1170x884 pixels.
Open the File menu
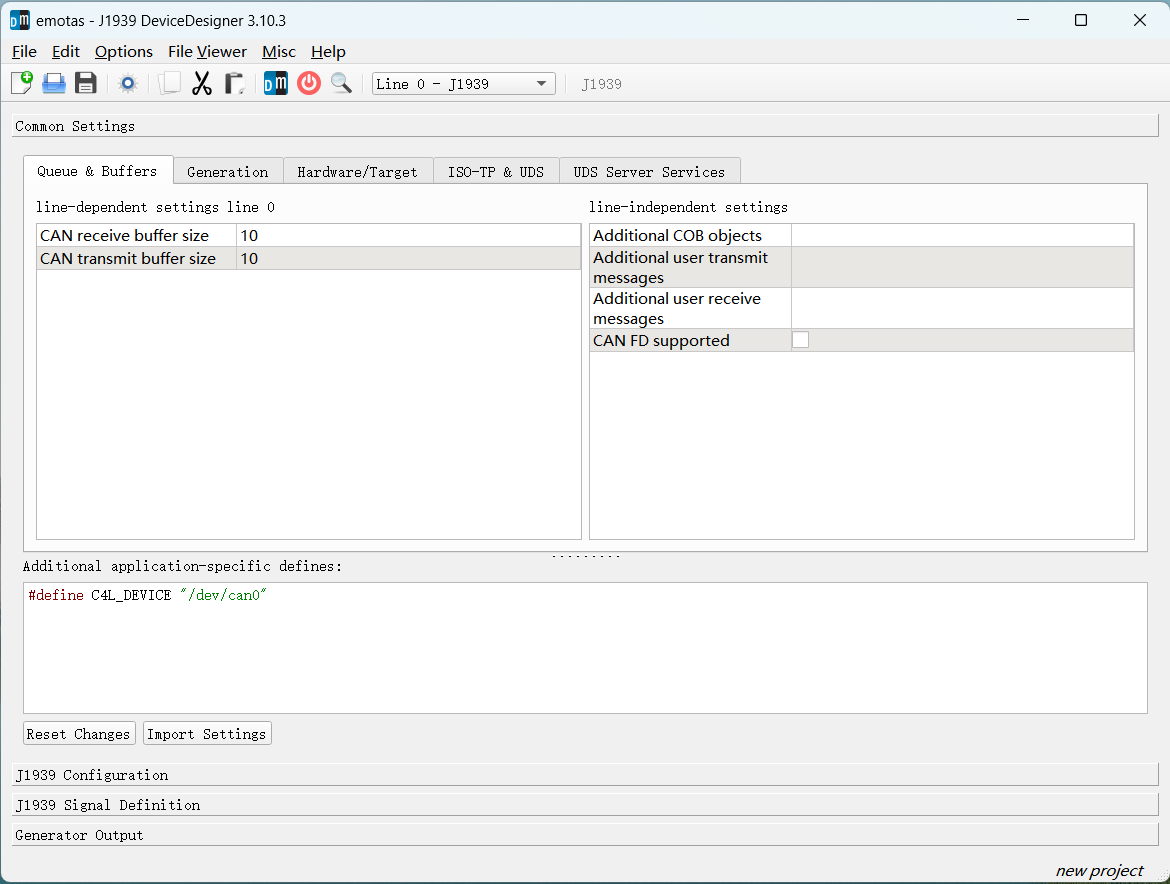(25, 51)
